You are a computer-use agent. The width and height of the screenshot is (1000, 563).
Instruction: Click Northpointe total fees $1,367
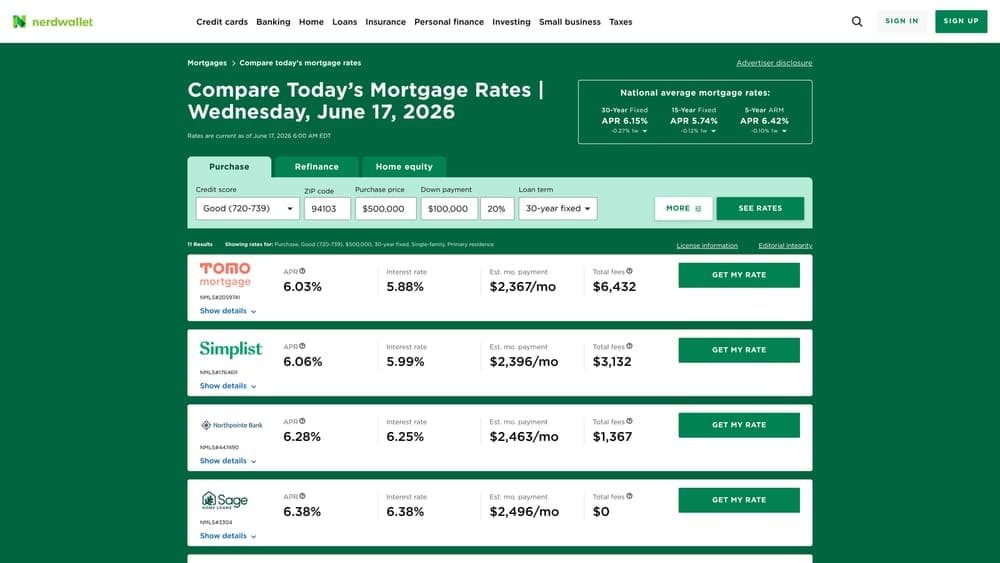tap(612, 437)
